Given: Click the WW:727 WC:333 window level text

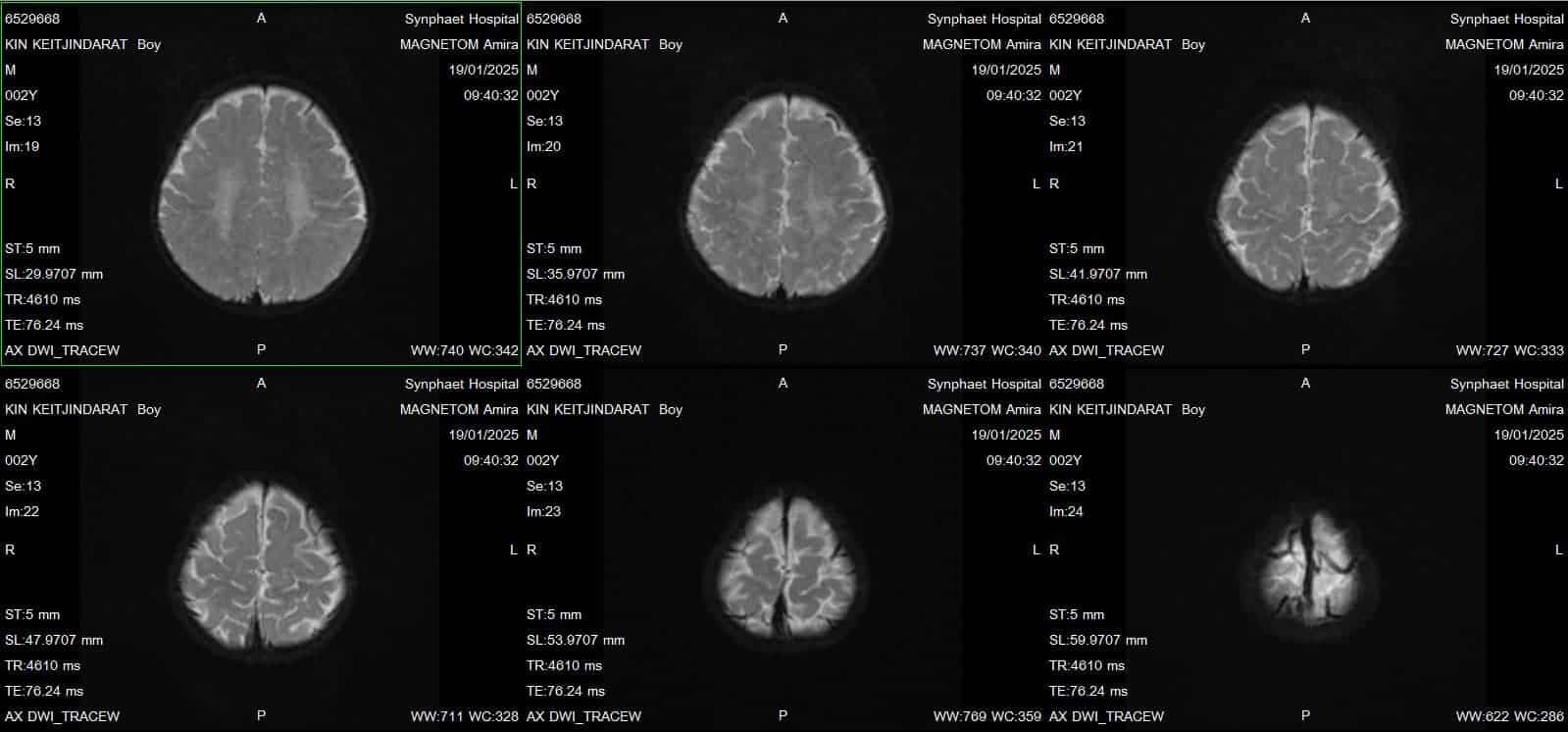Looking at the screenshot, I should (x=1509, y=350).
